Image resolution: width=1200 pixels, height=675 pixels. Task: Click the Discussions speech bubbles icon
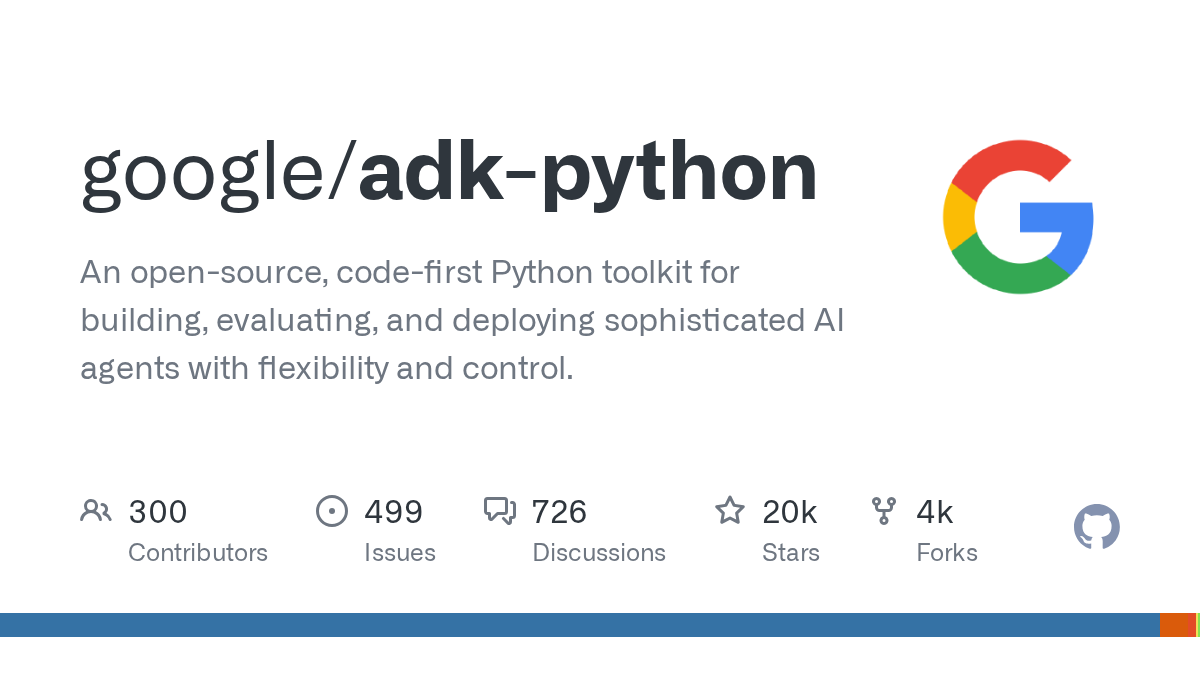[x=500, y=511]
